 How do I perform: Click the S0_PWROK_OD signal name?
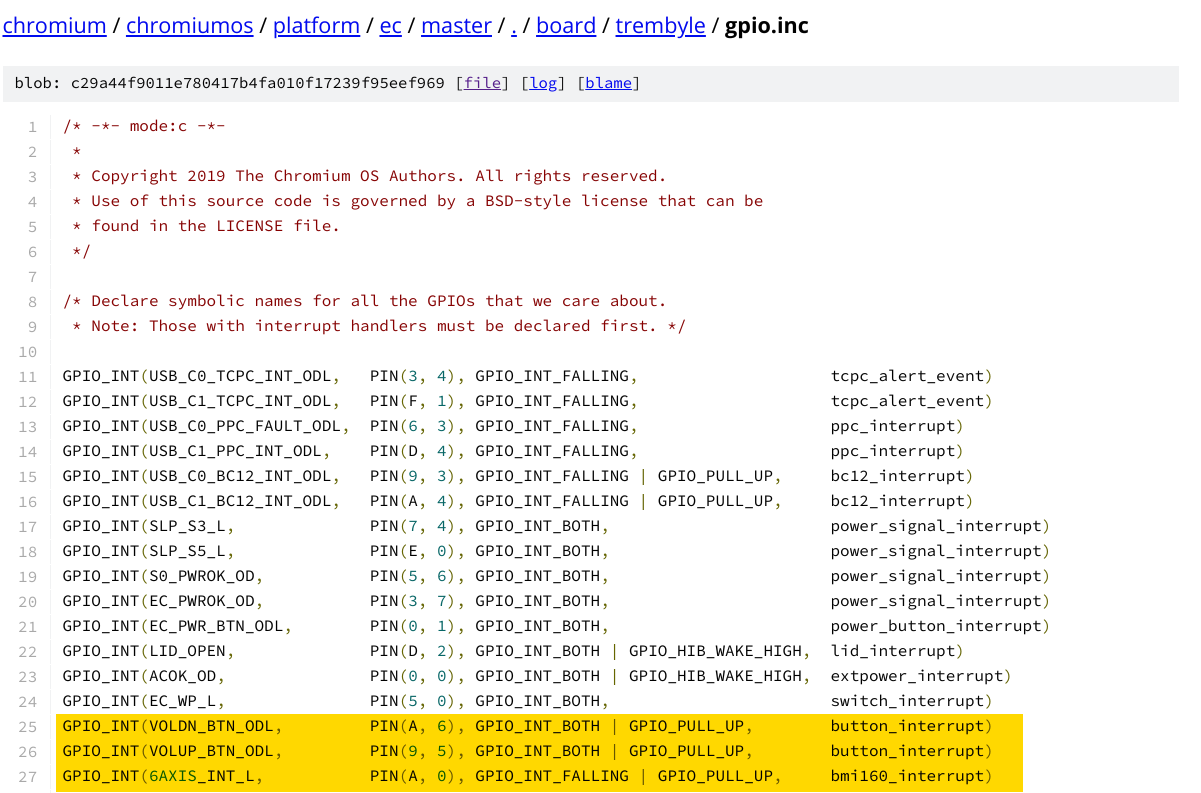[x=201, y=576]
